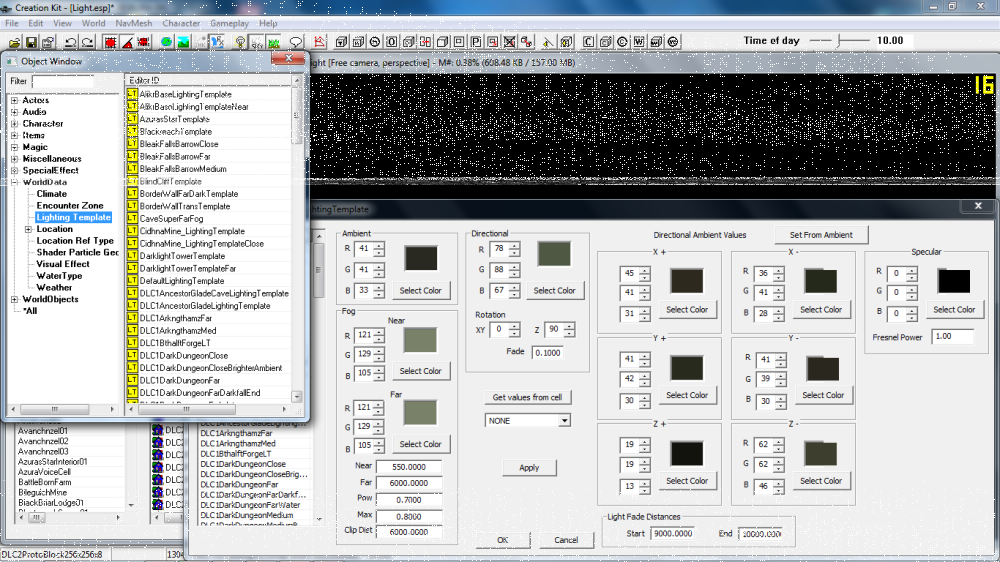
Task: Open the World menu
Action: tap(93, 23)
